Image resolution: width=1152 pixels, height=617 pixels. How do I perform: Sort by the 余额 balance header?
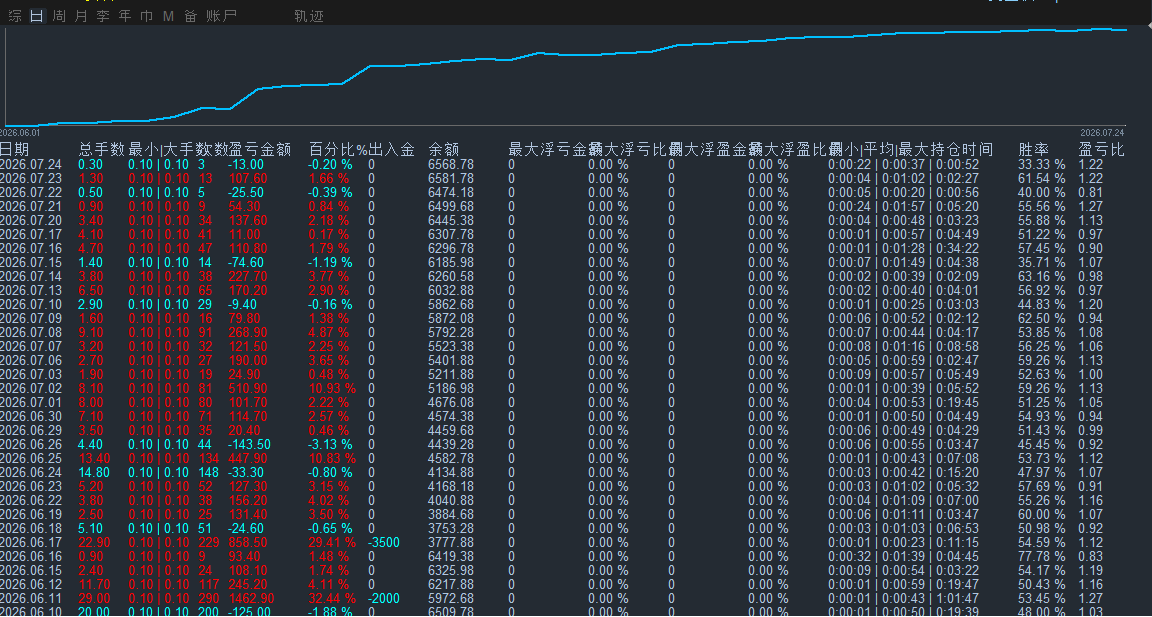coord(444,150)
